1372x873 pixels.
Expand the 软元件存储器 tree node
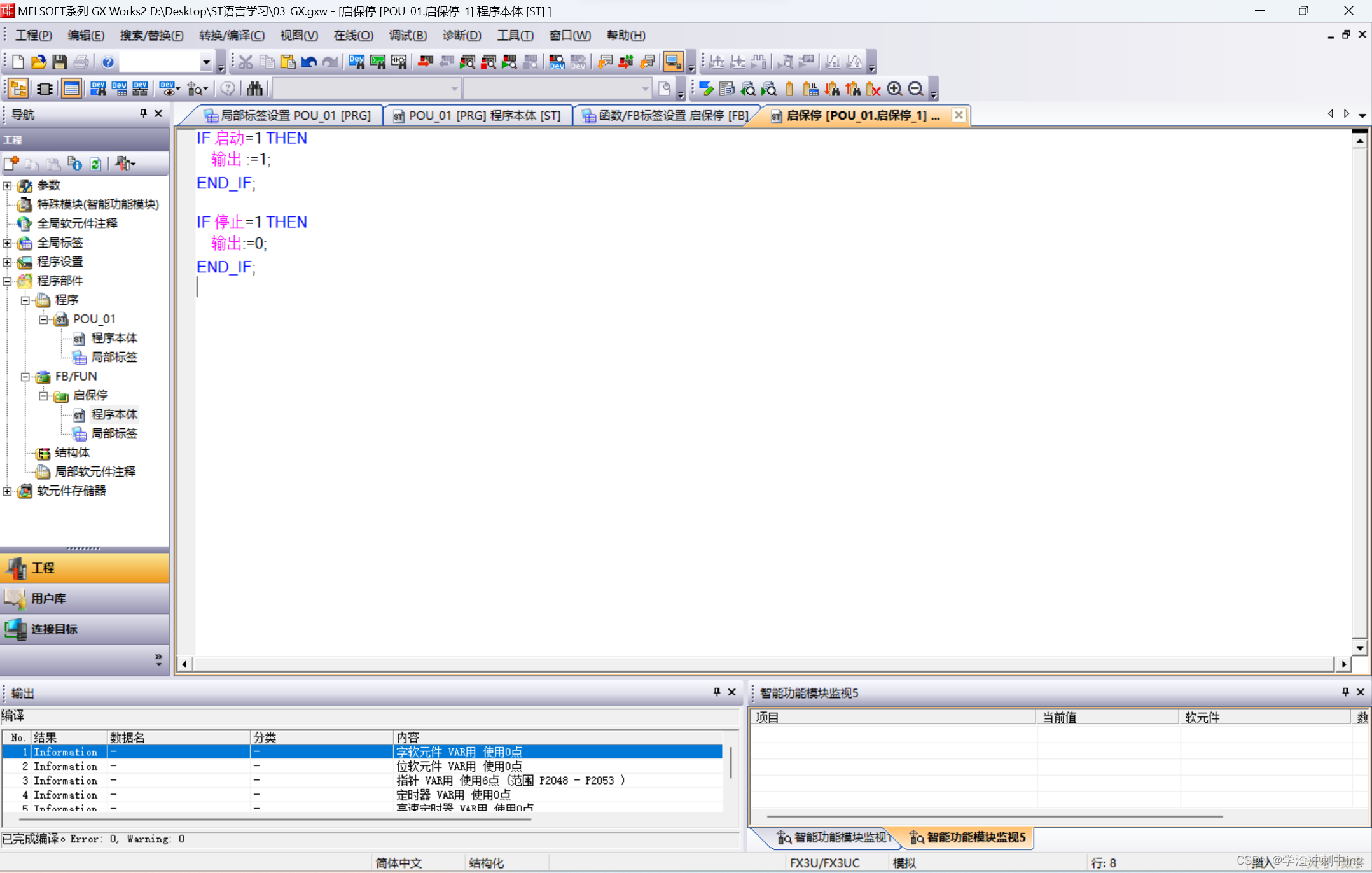[7, 491]
